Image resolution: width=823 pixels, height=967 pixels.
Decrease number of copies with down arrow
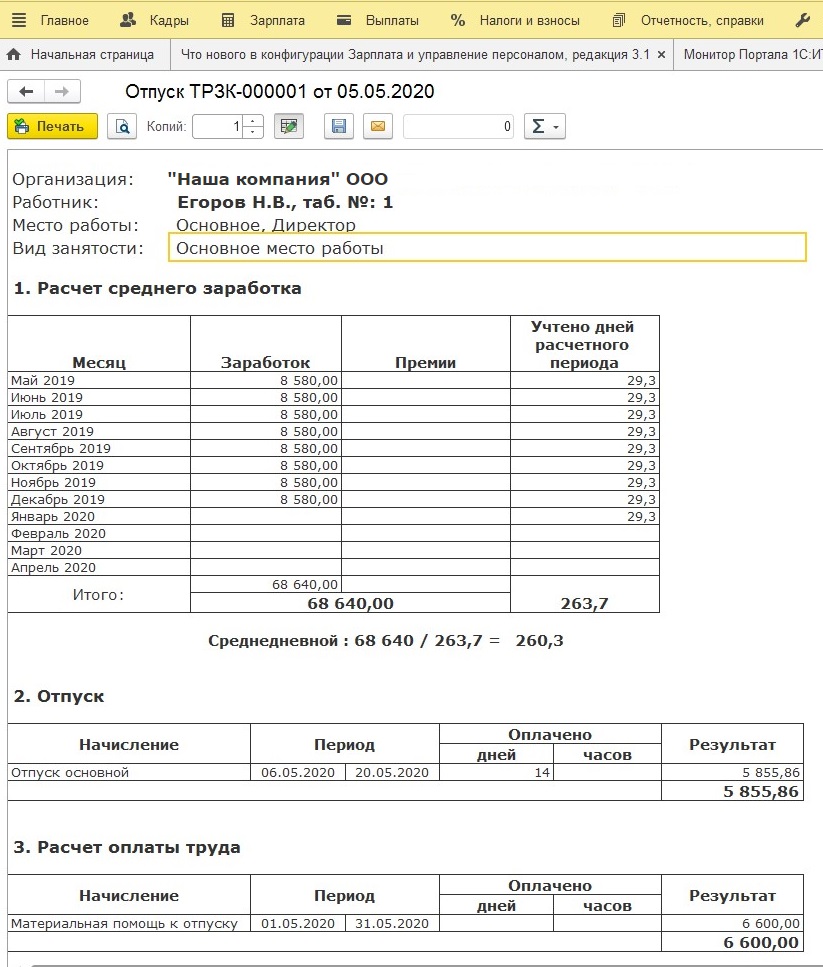click(253, 132)
